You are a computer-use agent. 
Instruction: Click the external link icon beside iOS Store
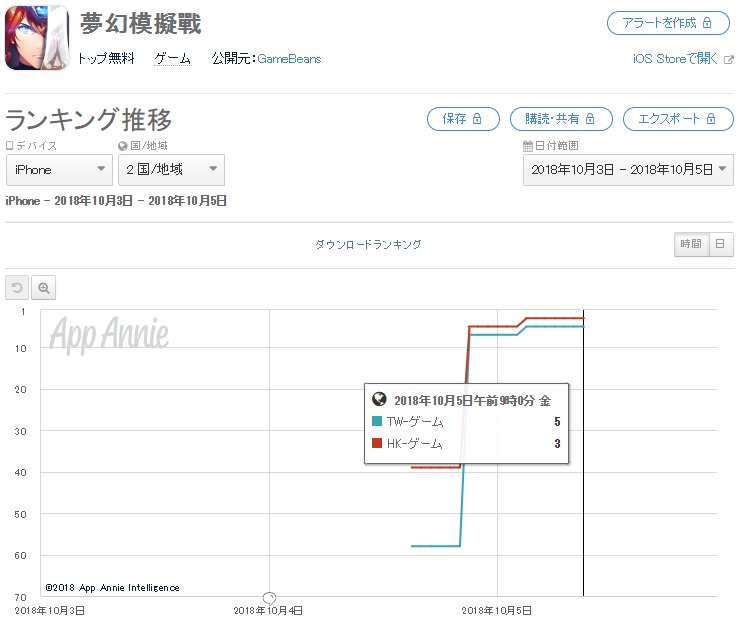click(728, 59)
